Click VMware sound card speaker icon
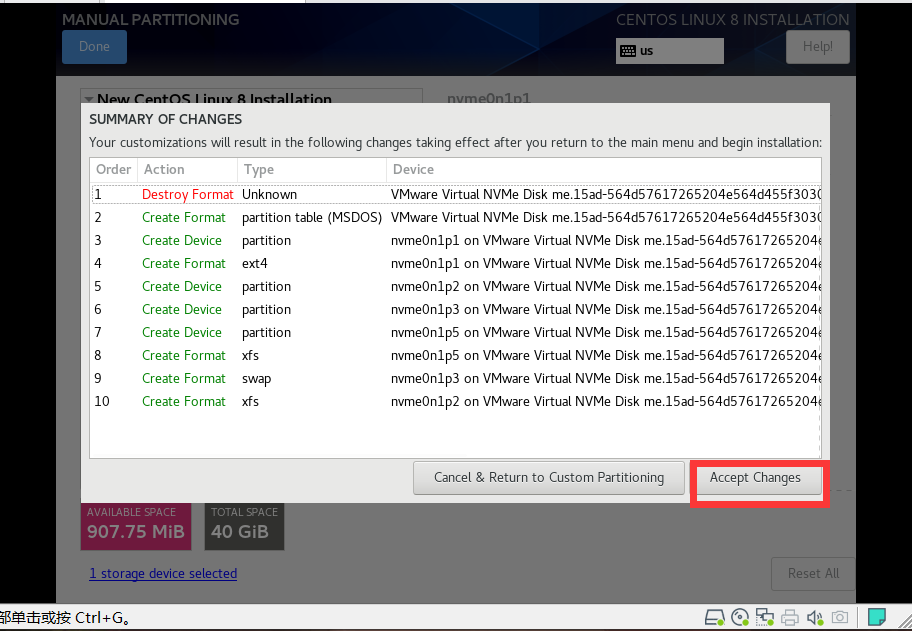This screenshot has height=631, width=912. coord(815,617)
